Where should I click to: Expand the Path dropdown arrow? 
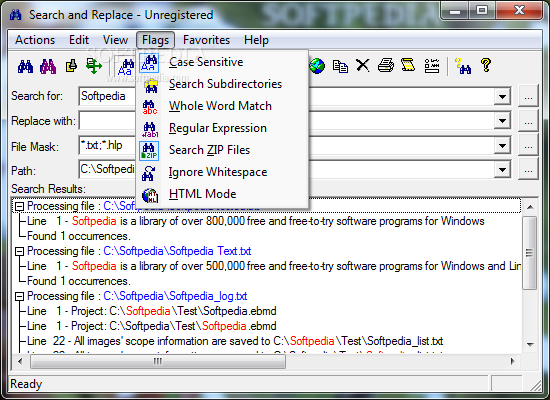coord(502,170)
